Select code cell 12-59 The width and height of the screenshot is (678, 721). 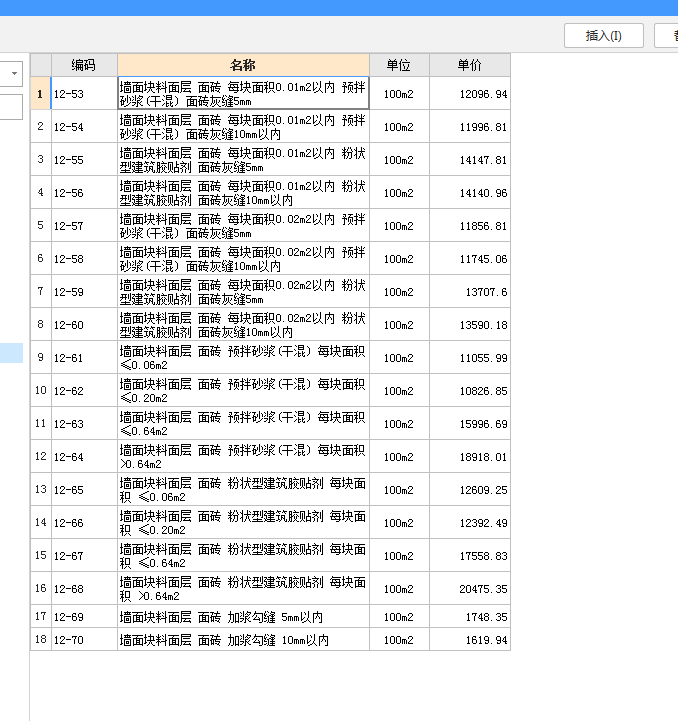click(84, 292)
